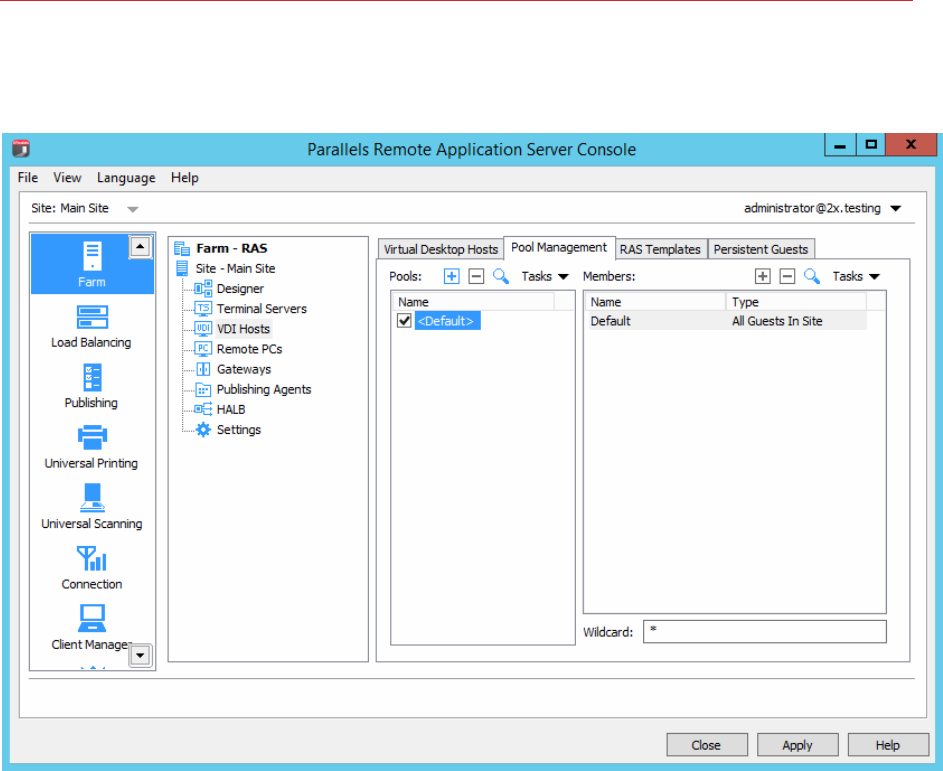This screenshot has width=943, height=771.
Task: Open the Pools Tasks dropdown
Action: click(x=545, y=277)
